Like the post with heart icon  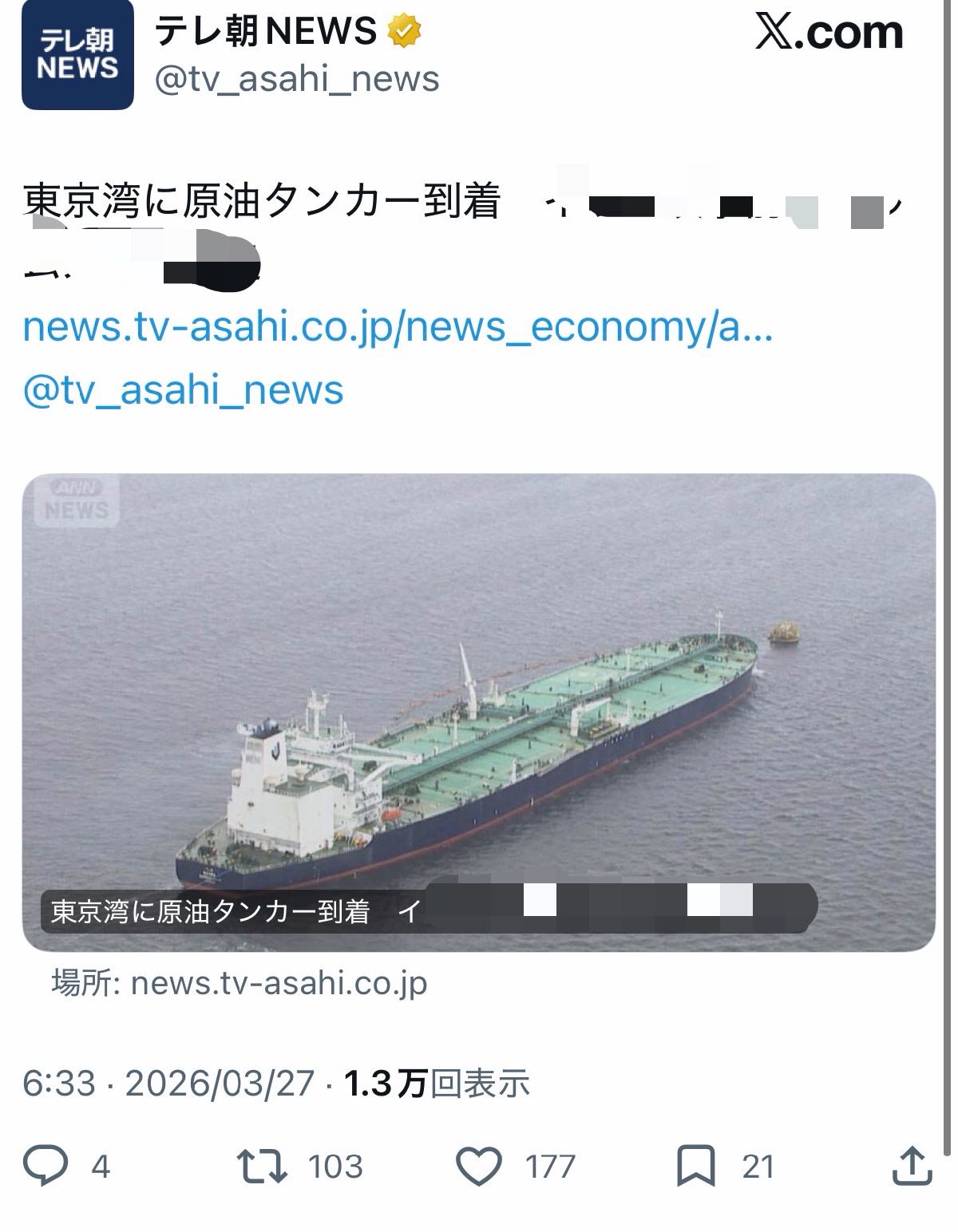[478, 1167]
